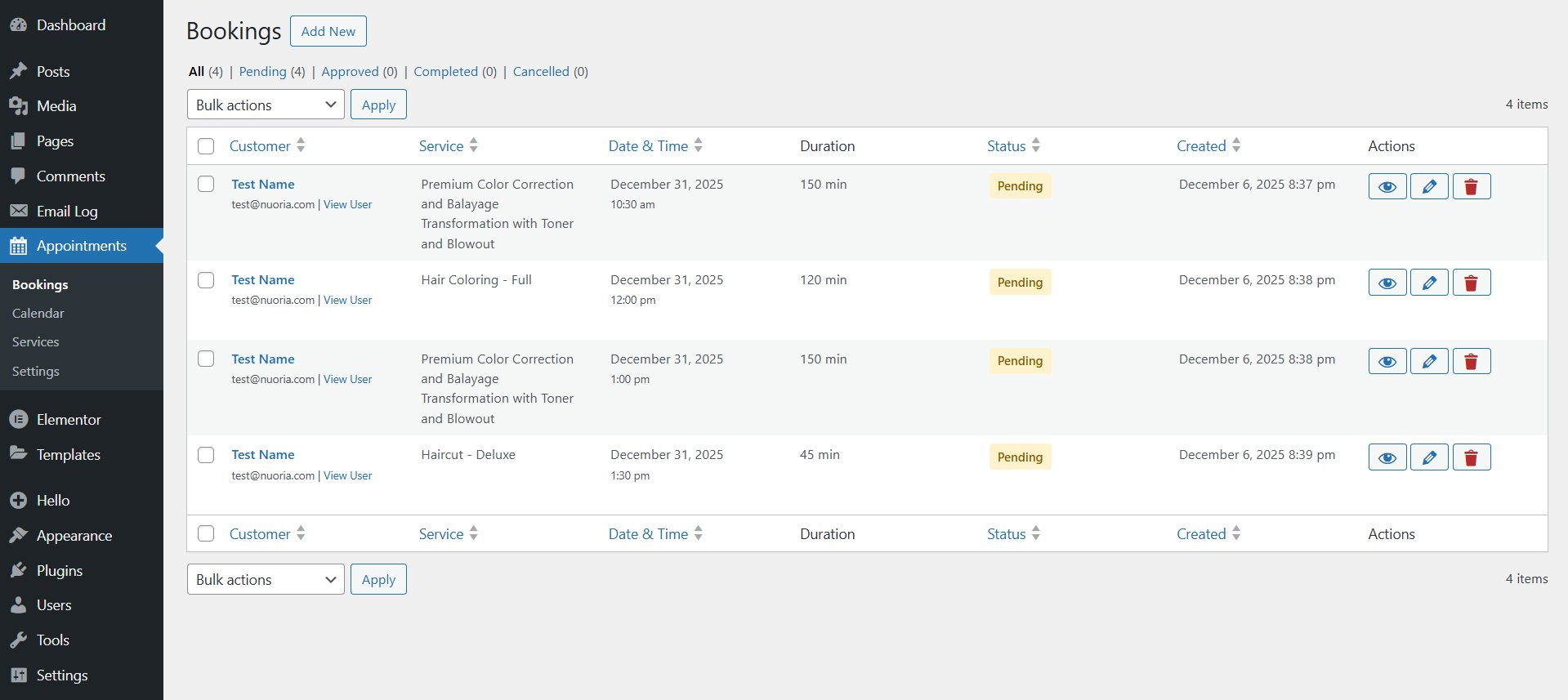View the Hair Coloring - Full booking
Screen dimensions: 1568x700
(x=1387, y=283)
